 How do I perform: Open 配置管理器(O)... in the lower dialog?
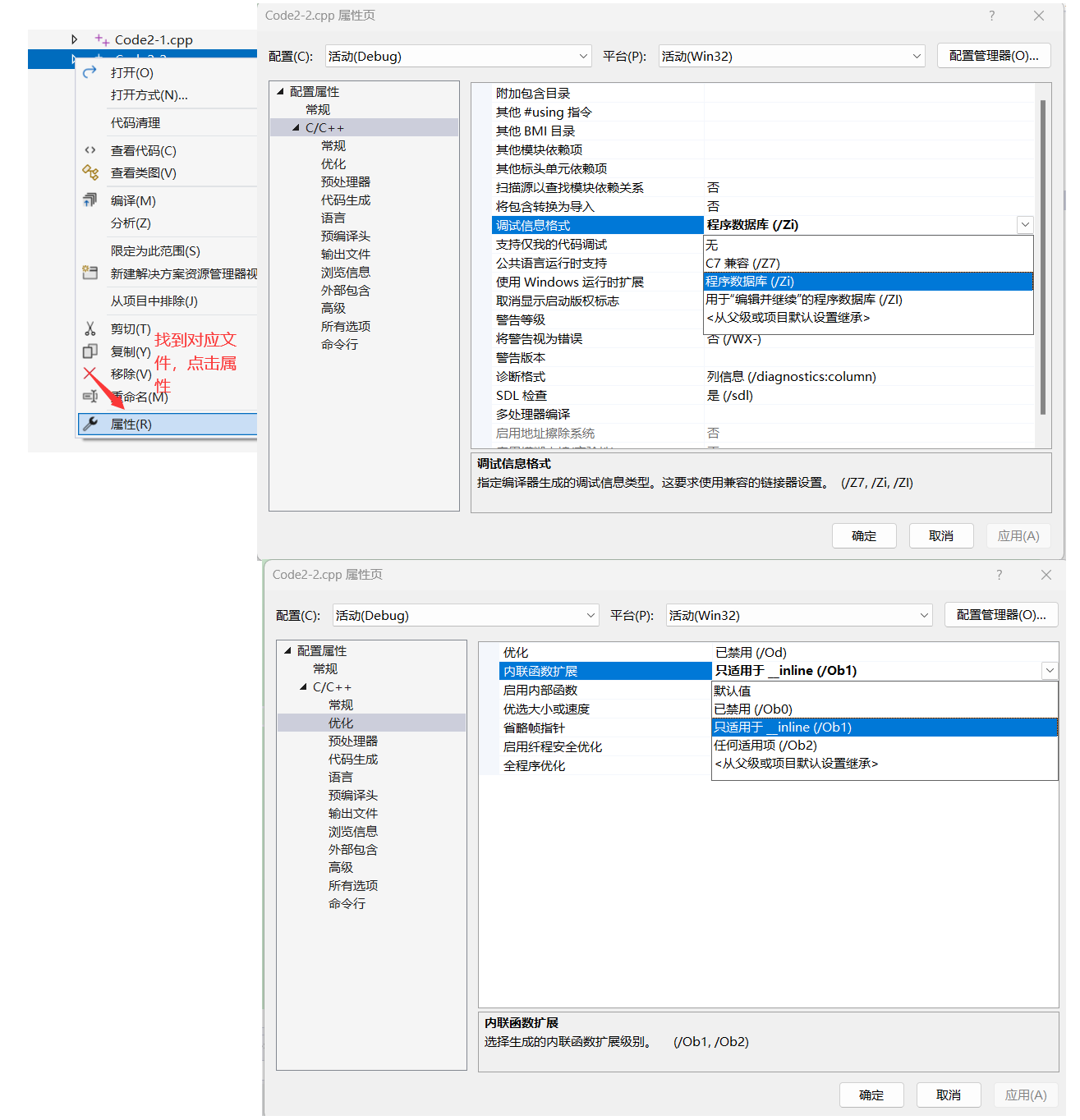coord(1001,614)
